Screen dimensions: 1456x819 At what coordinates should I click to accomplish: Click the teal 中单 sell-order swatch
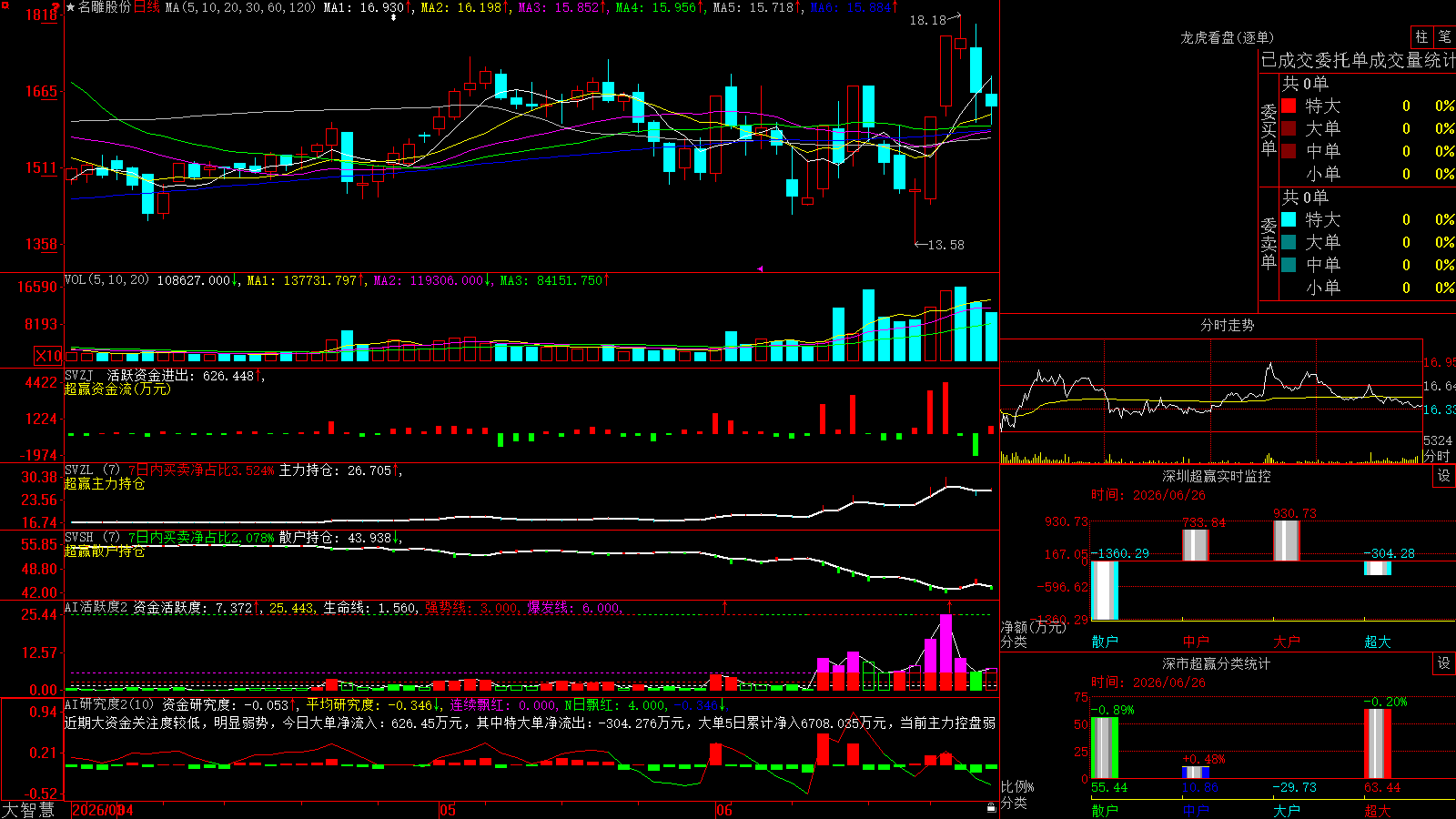[x=1289, y=265]
